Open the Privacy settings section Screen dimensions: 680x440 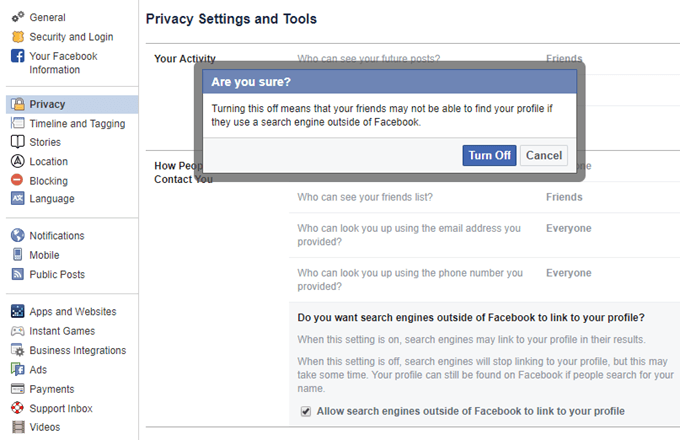[x=47, y=104]
